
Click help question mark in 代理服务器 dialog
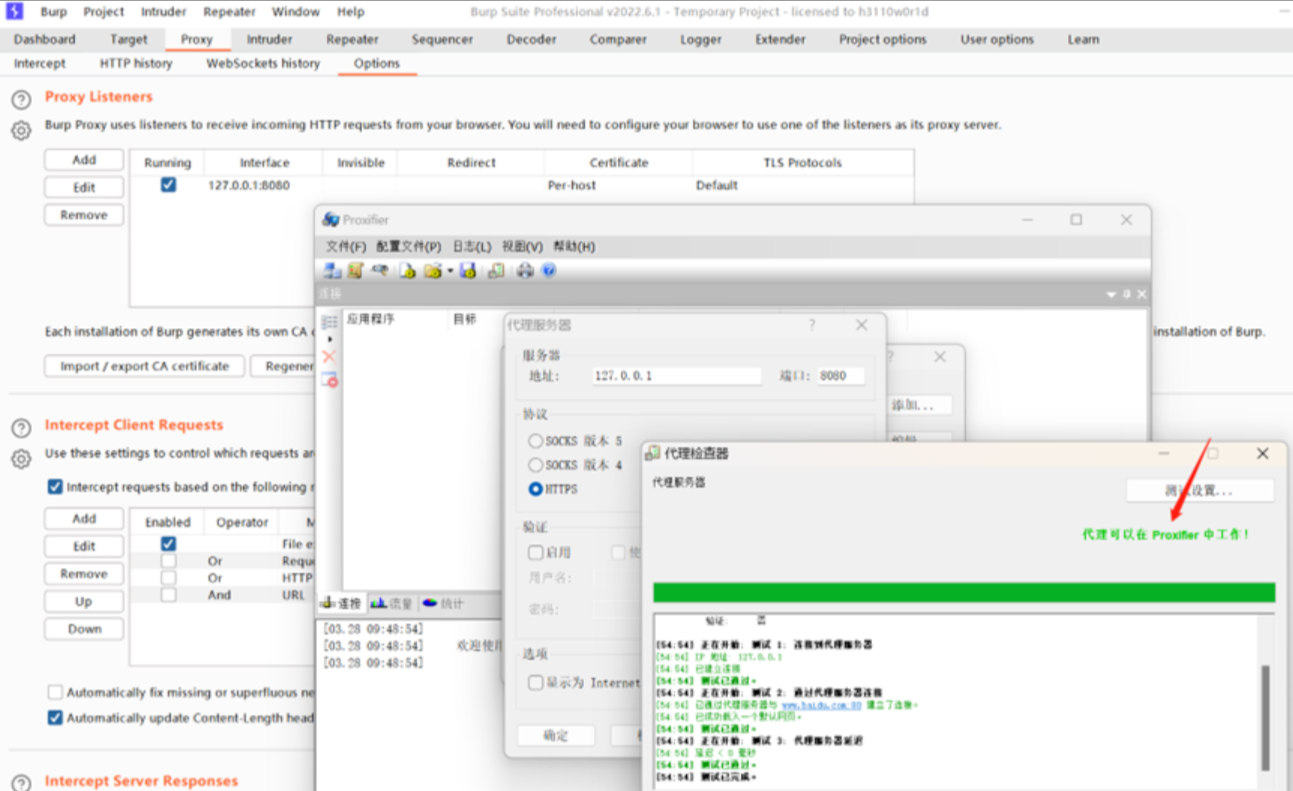tap(812, 325)
